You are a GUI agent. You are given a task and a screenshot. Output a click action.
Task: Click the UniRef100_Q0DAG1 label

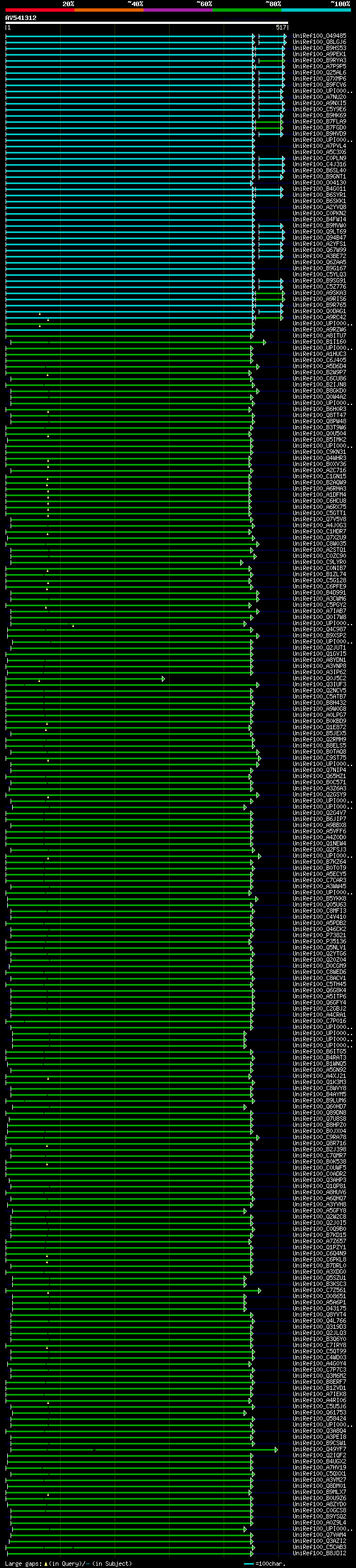319,311
